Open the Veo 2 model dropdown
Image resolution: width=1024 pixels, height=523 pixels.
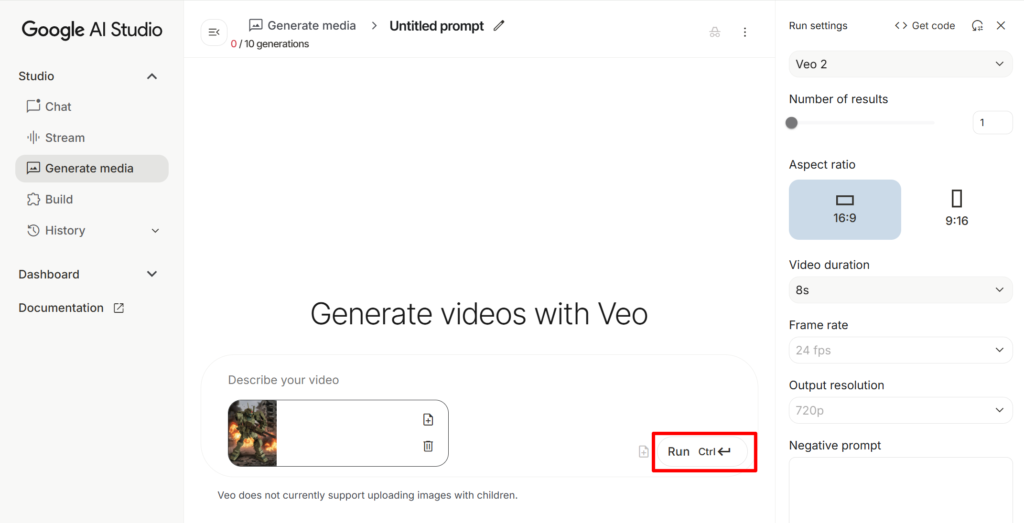pos(901,64)
